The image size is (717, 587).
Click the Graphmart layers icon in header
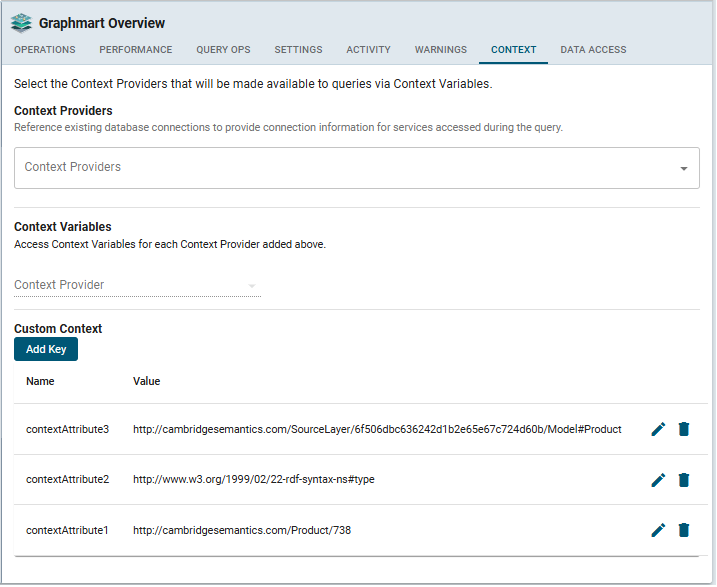click(22, 23)
